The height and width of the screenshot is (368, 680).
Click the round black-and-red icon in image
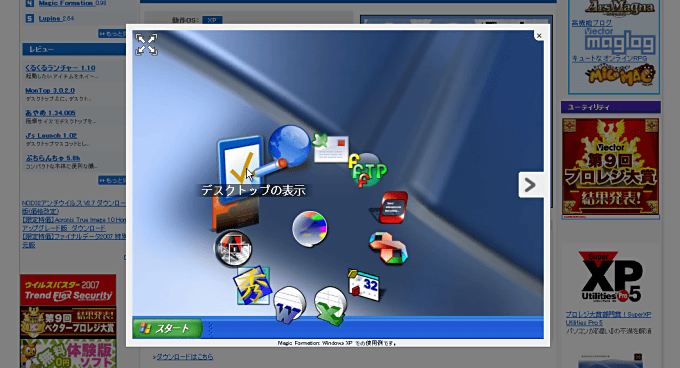click(233, 248)
